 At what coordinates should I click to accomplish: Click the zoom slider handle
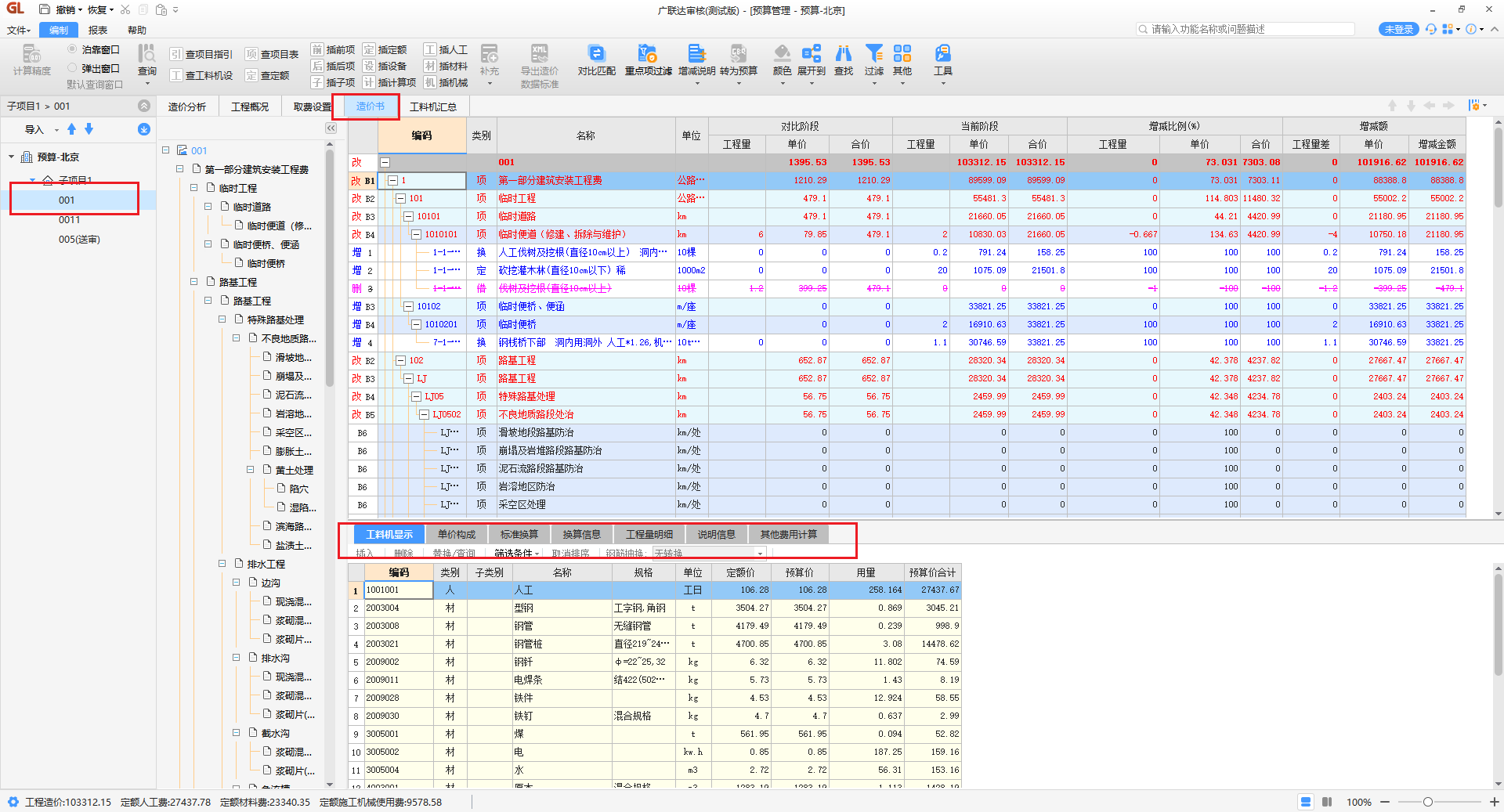coord(1428,802)
